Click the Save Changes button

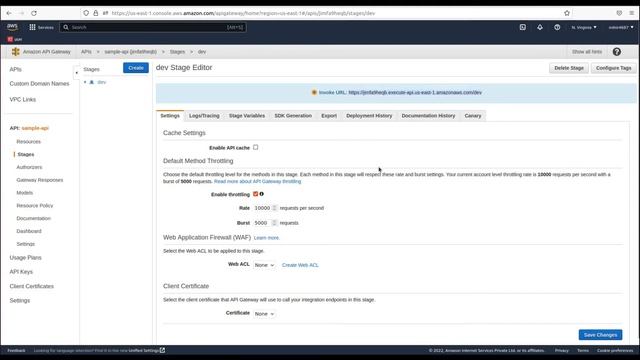tap(600, 335)
